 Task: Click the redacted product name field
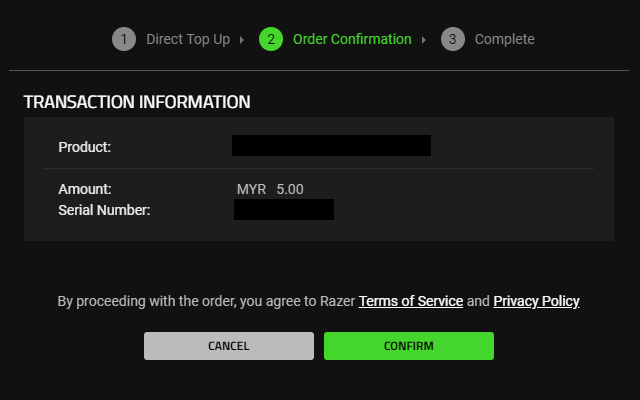(331, 145)
